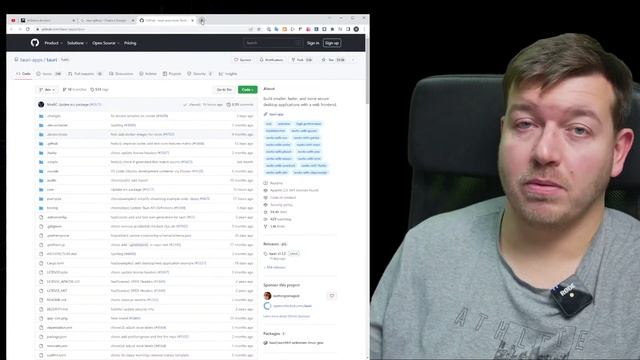Open the Discussions tab
This screenshot has width=640, height=360.
click(x=121, y=74)
